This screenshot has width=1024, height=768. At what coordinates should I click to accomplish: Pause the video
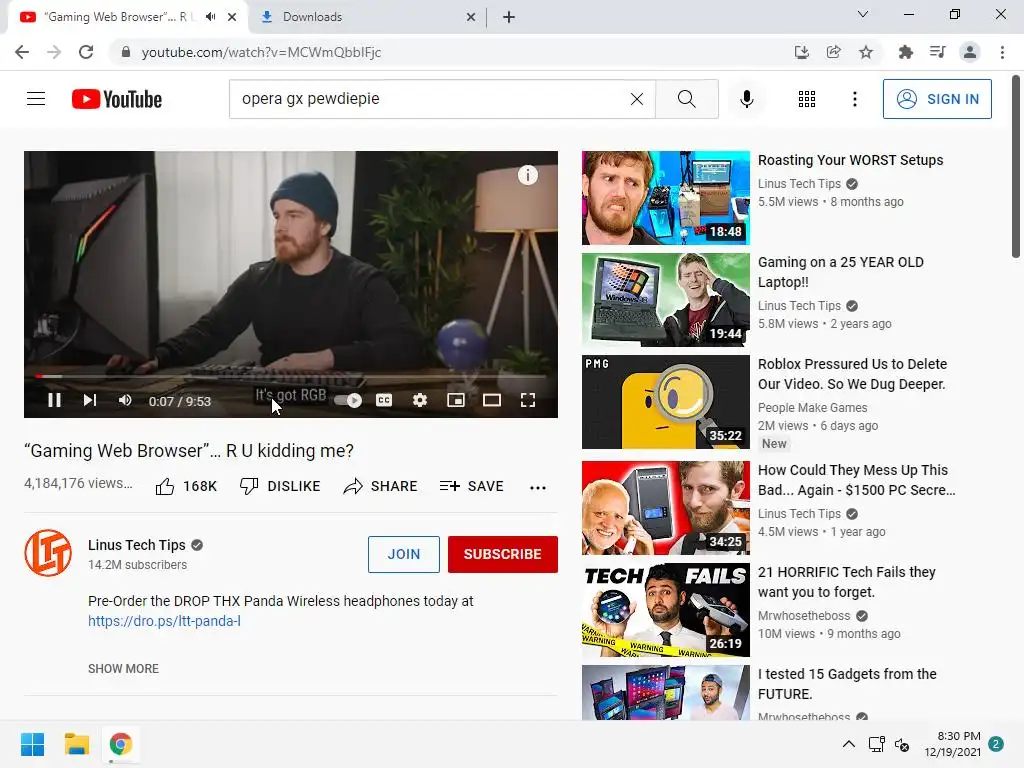pos(54,400)
